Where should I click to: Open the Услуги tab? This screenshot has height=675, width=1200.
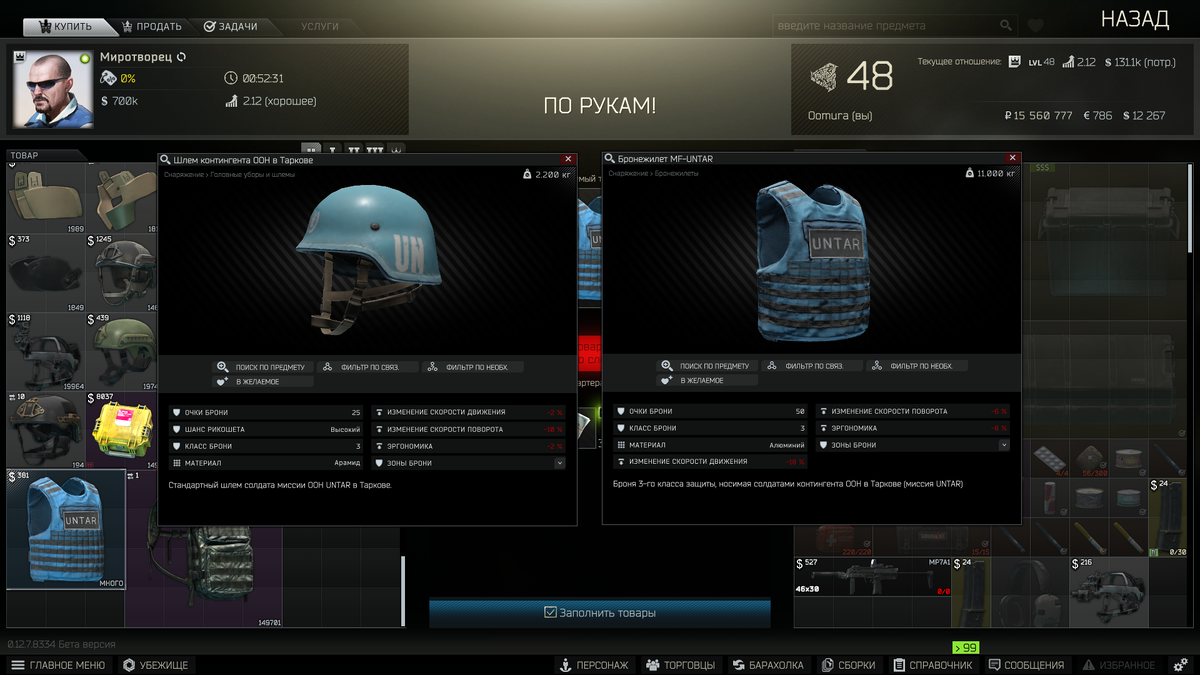point(320,26)
